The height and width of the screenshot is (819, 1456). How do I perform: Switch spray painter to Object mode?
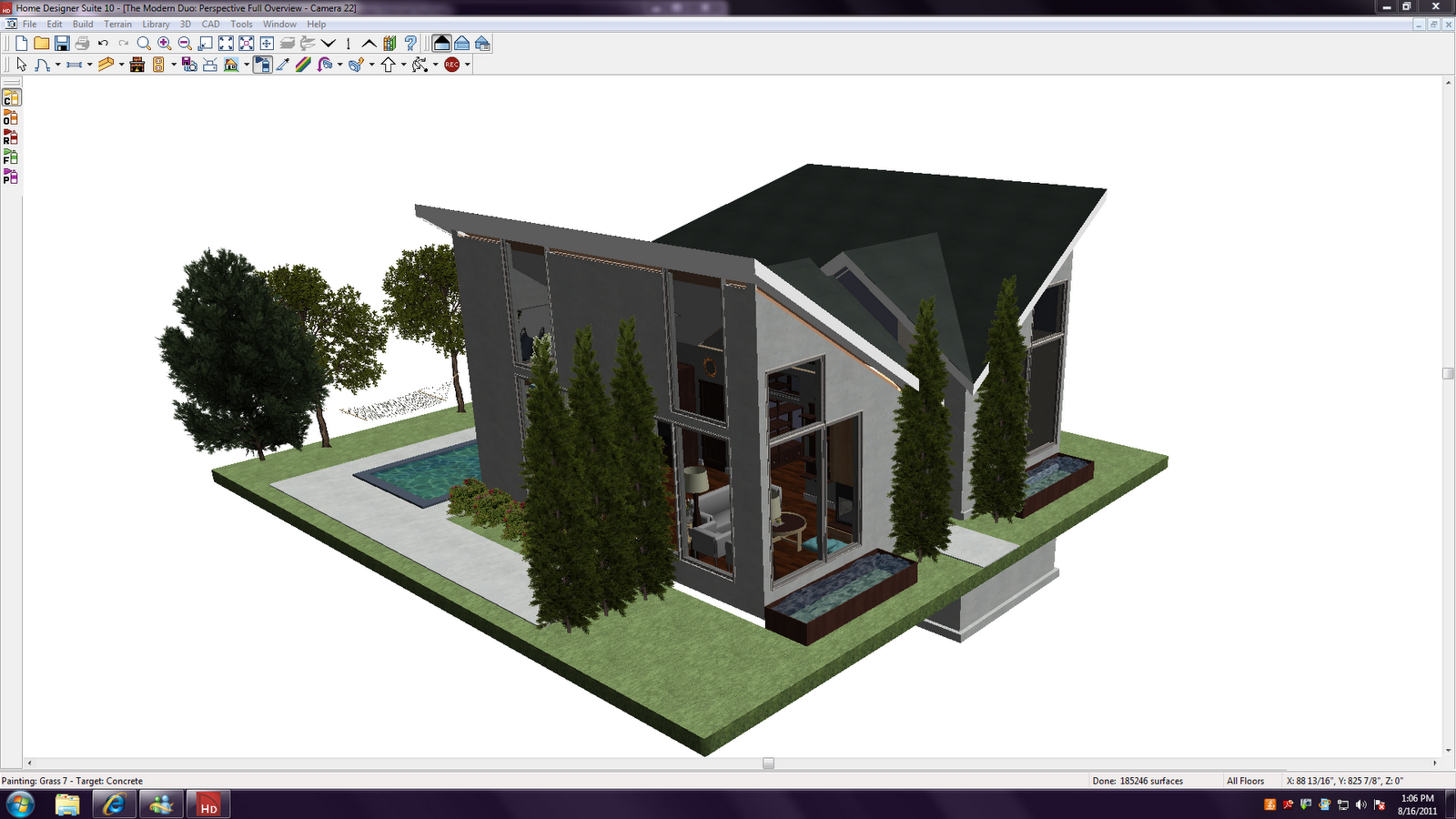[x=11, y=116]
